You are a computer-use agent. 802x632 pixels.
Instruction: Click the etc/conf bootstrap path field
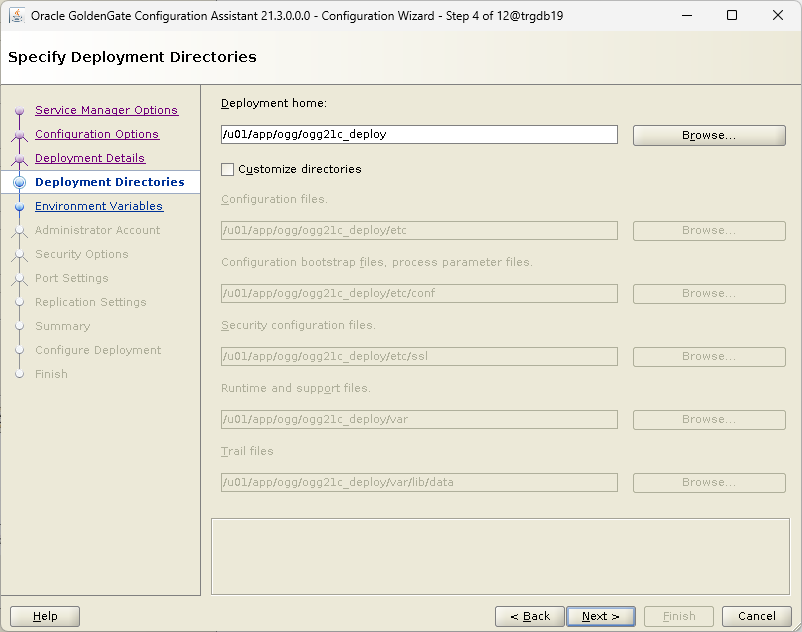pyautogui.click(x=419, y=294)
